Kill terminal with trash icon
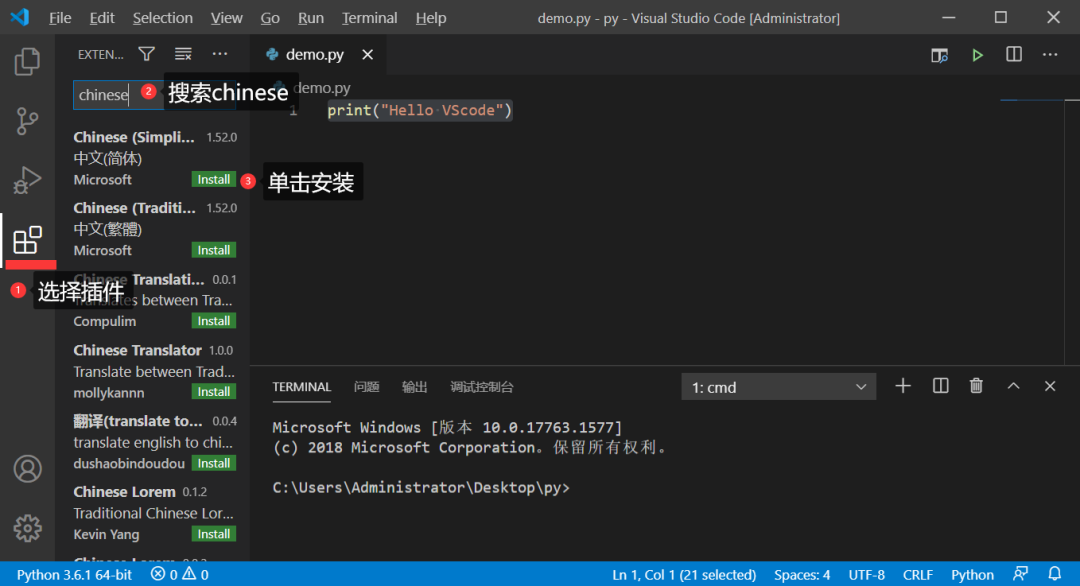1080x586 pixels. coord(976,386)
